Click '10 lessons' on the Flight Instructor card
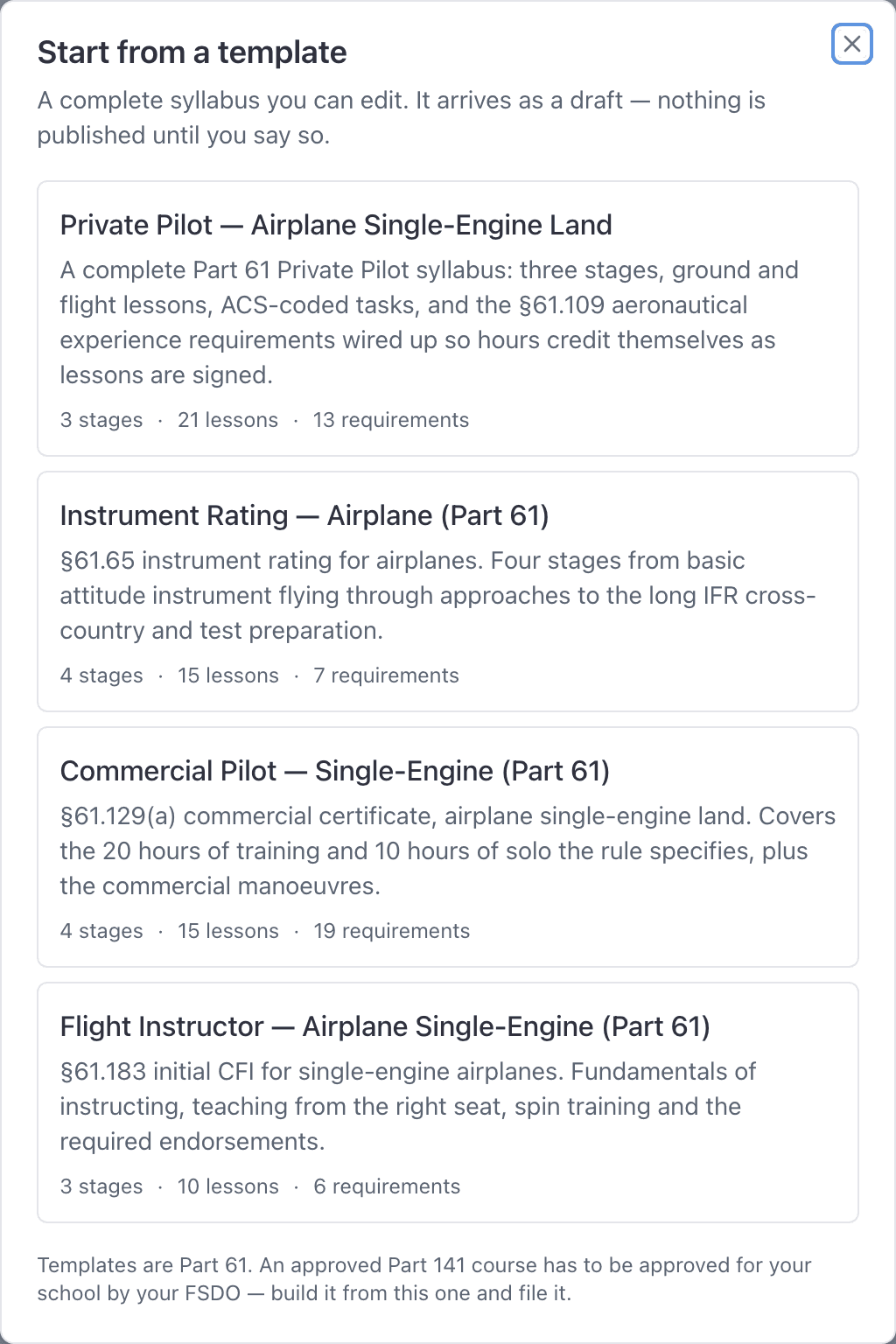This screenshot has height=1344, width=896. (x=227, y=1186)
